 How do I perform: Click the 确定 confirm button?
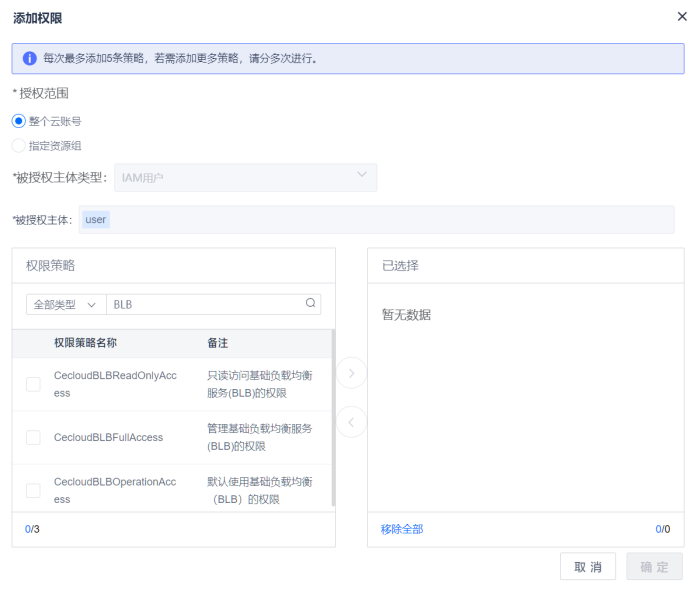coord(654,567)
